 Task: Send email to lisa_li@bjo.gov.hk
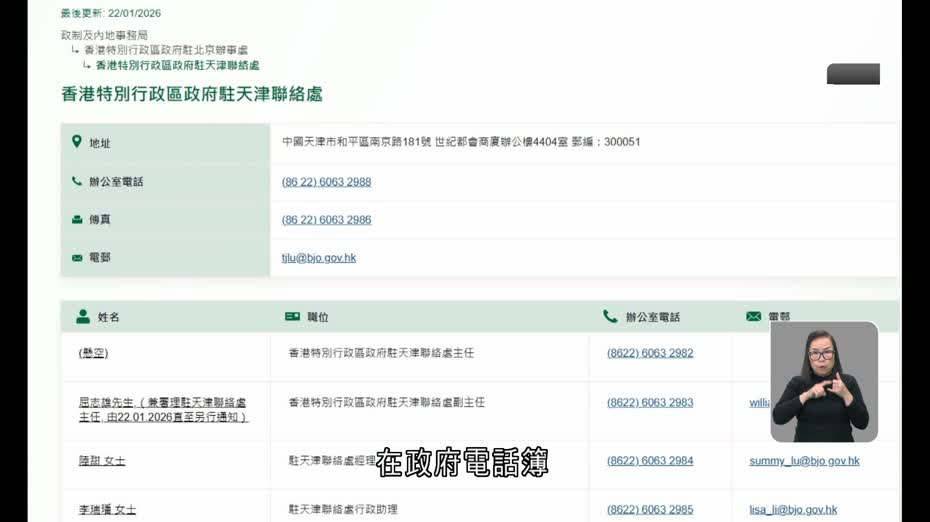pyautogui.click(x=793, y=510)
